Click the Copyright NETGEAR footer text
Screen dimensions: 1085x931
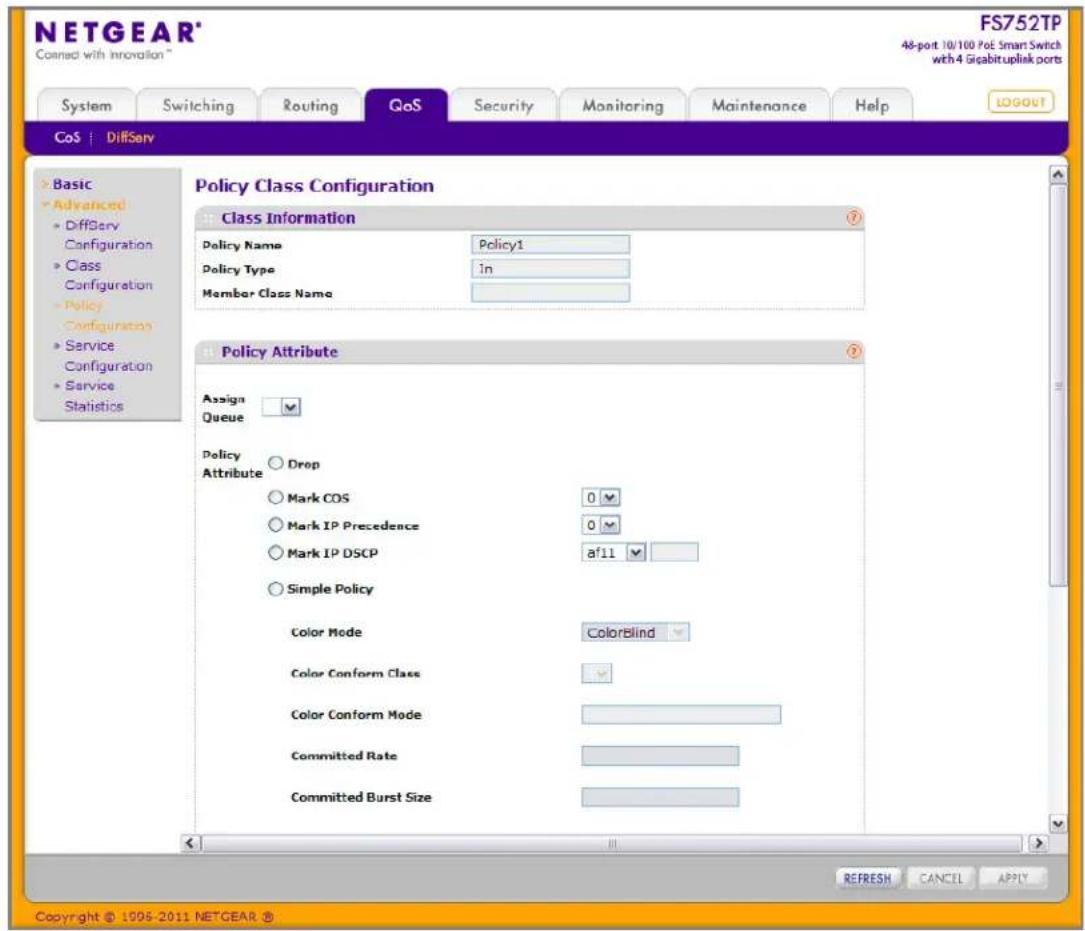[x=154, y=917]
